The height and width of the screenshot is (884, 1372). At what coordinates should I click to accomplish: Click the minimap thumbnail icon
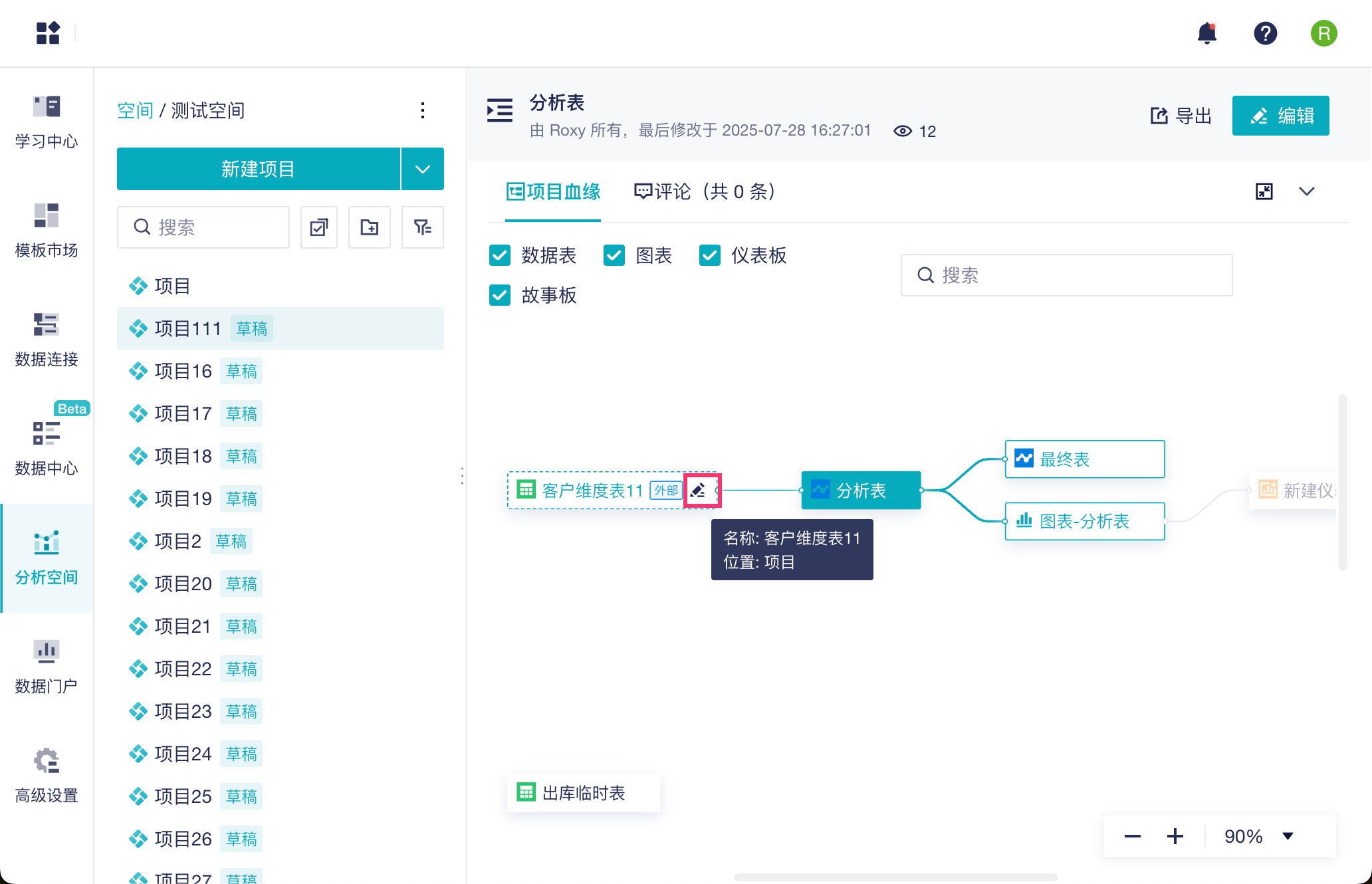[1264, 191]
